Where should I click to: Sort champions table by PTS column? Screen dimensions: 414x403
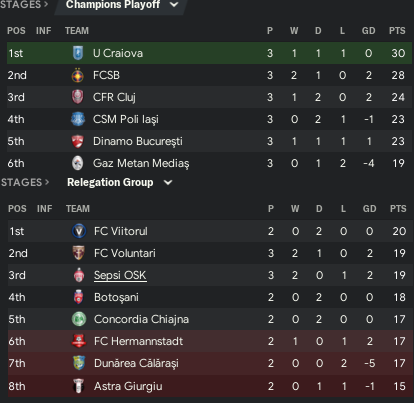[x=397, y=31]
